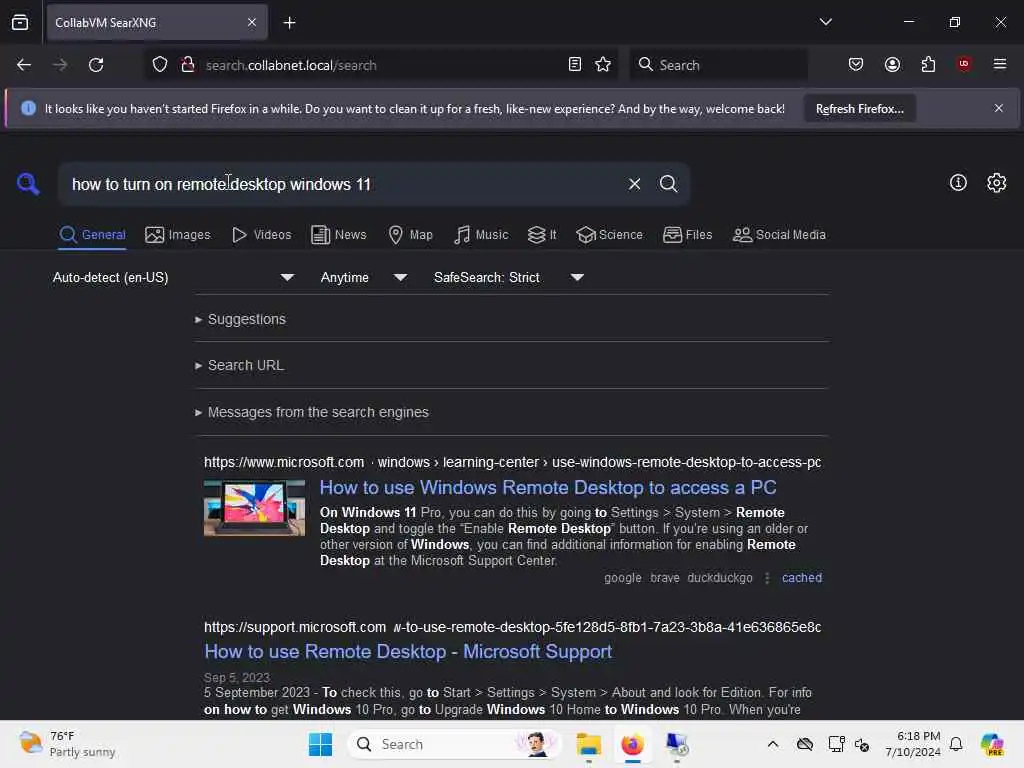Click Firefox icon in taskbar

(x=632, y=744)
